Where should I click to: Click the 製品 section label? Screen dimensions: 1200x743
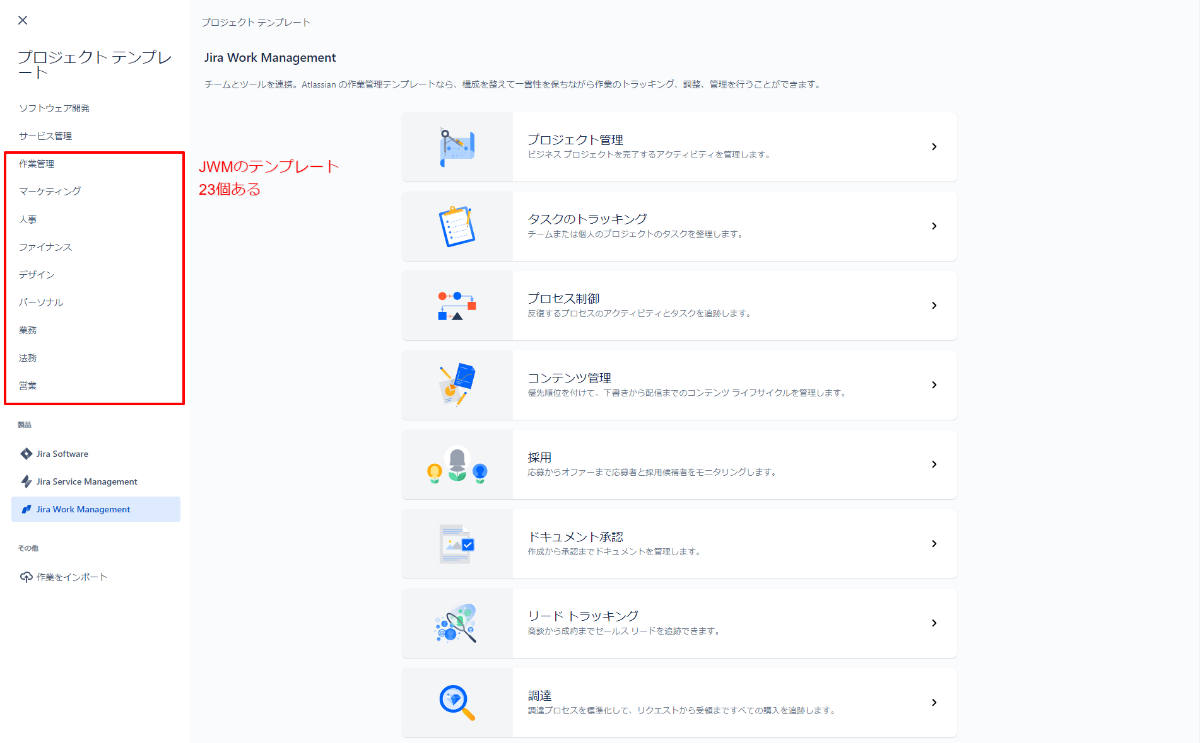(25, 425)
